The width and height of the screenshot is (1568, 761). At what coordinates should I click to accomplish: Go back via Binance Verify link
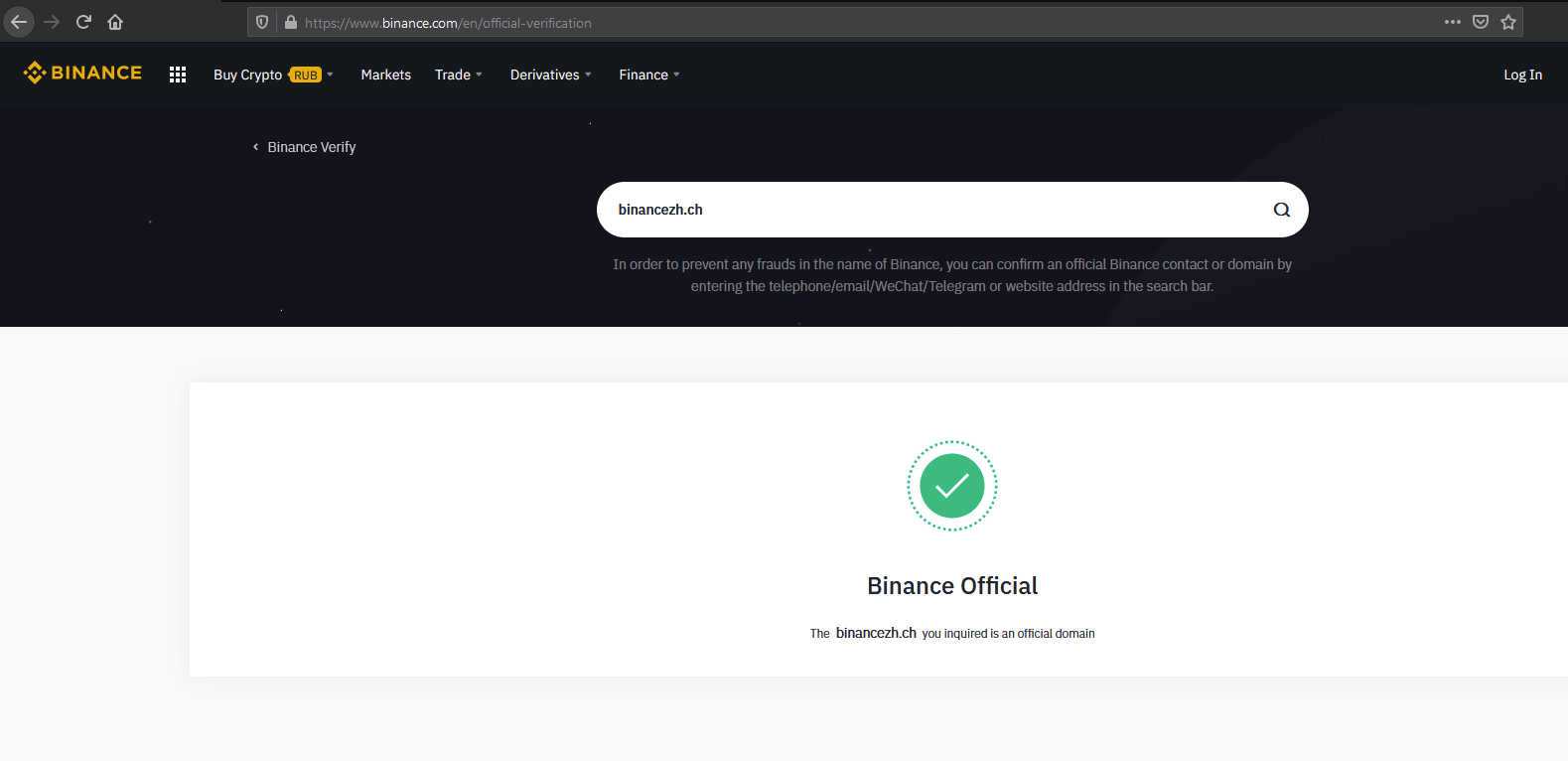(305, 147)
